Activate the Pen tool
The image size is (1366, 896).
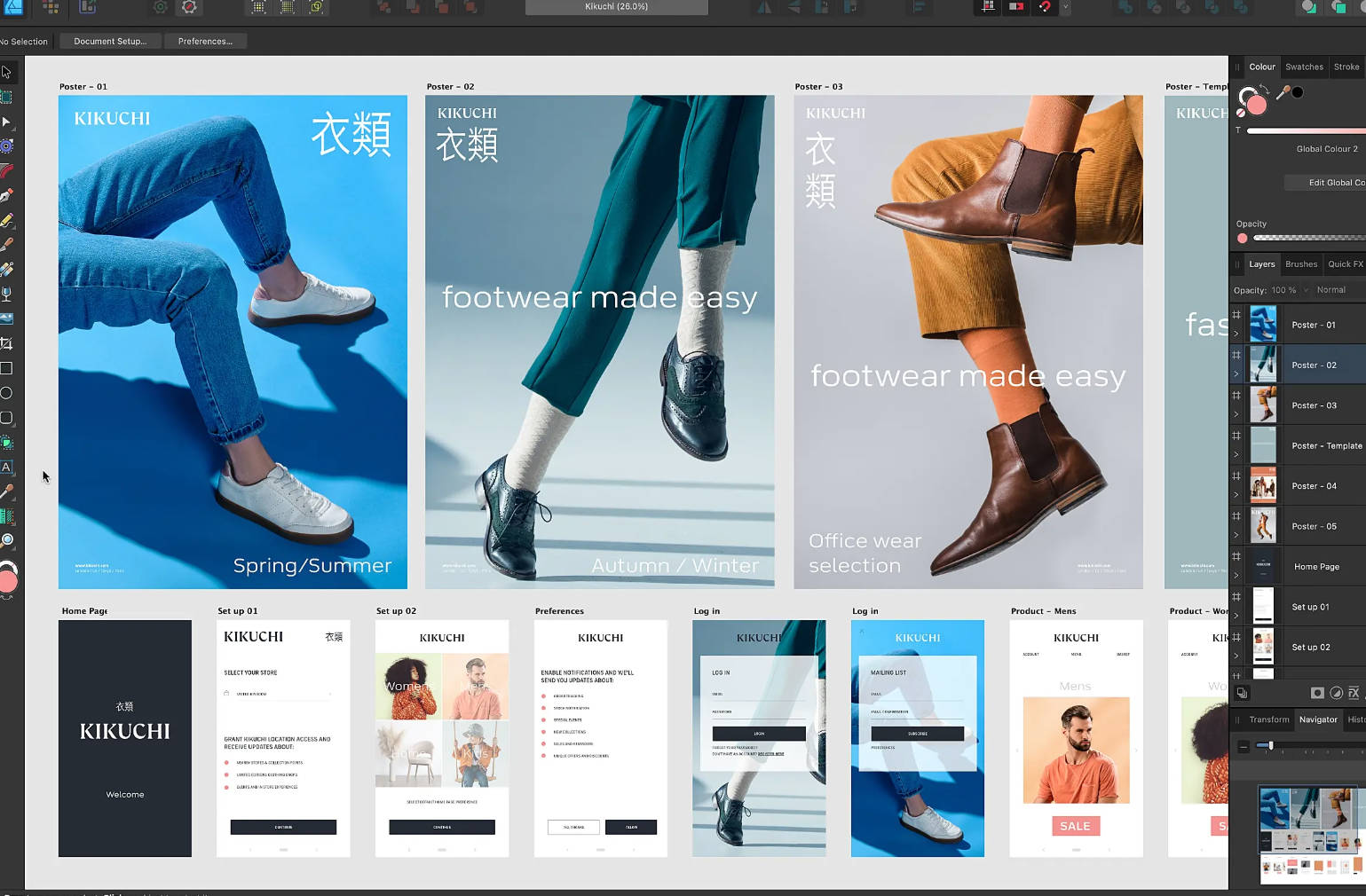(x=7, y=195)
